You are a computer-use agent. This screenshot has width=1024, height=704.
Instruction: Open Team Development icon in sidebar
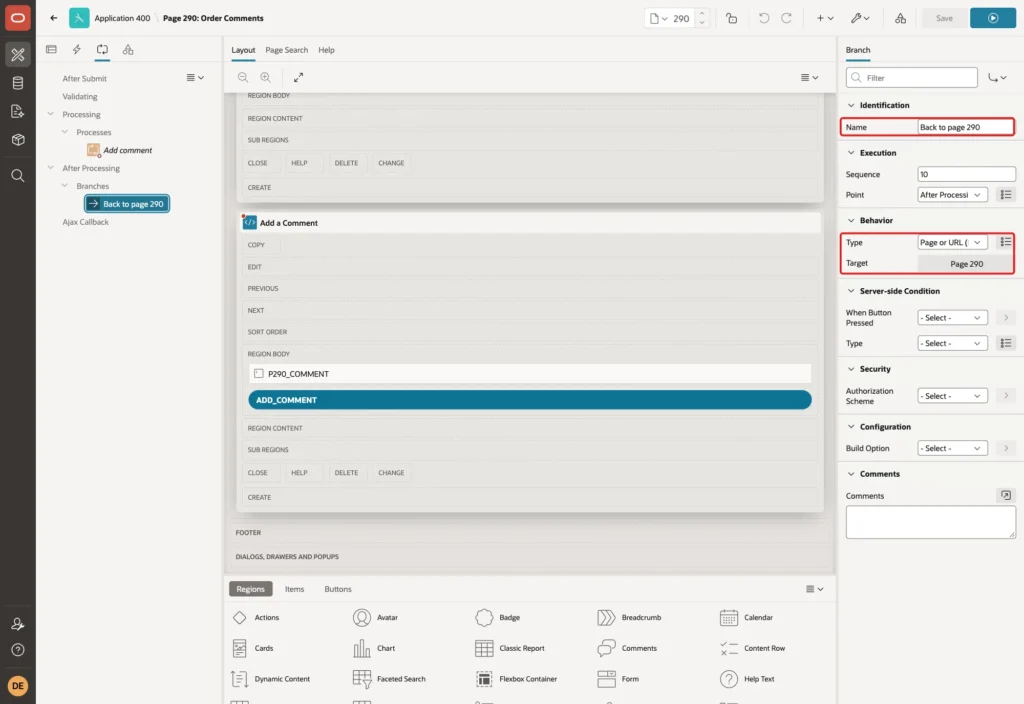[x=18, y=111]
